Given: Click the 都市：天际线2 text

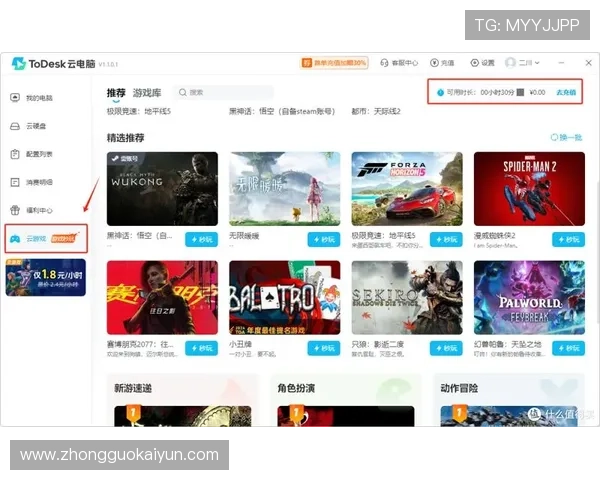Looking at the screenshot, I should [376, 111].
